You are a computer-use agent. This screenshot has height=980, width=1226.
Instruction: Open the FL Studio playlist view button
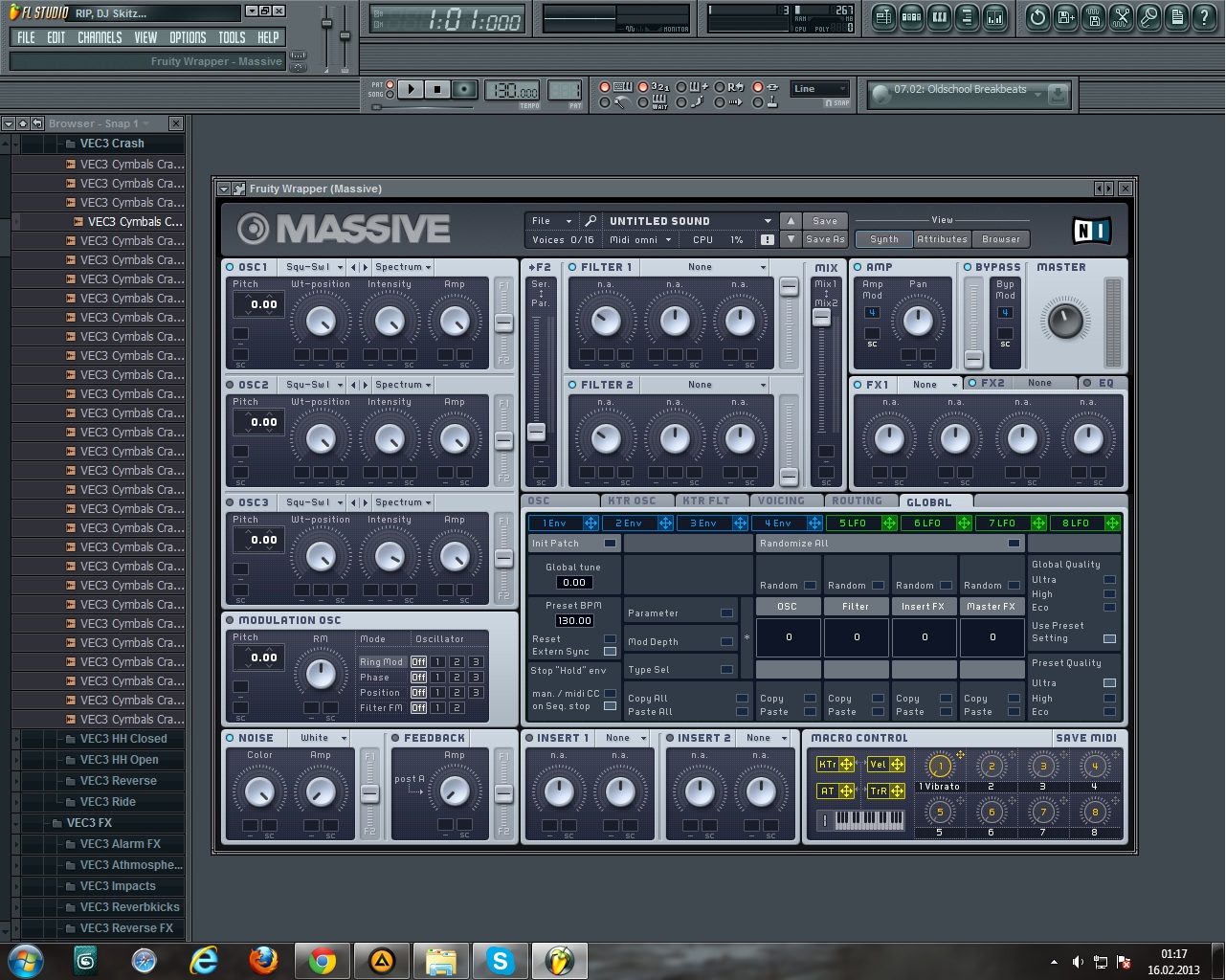tap(883, 17)
